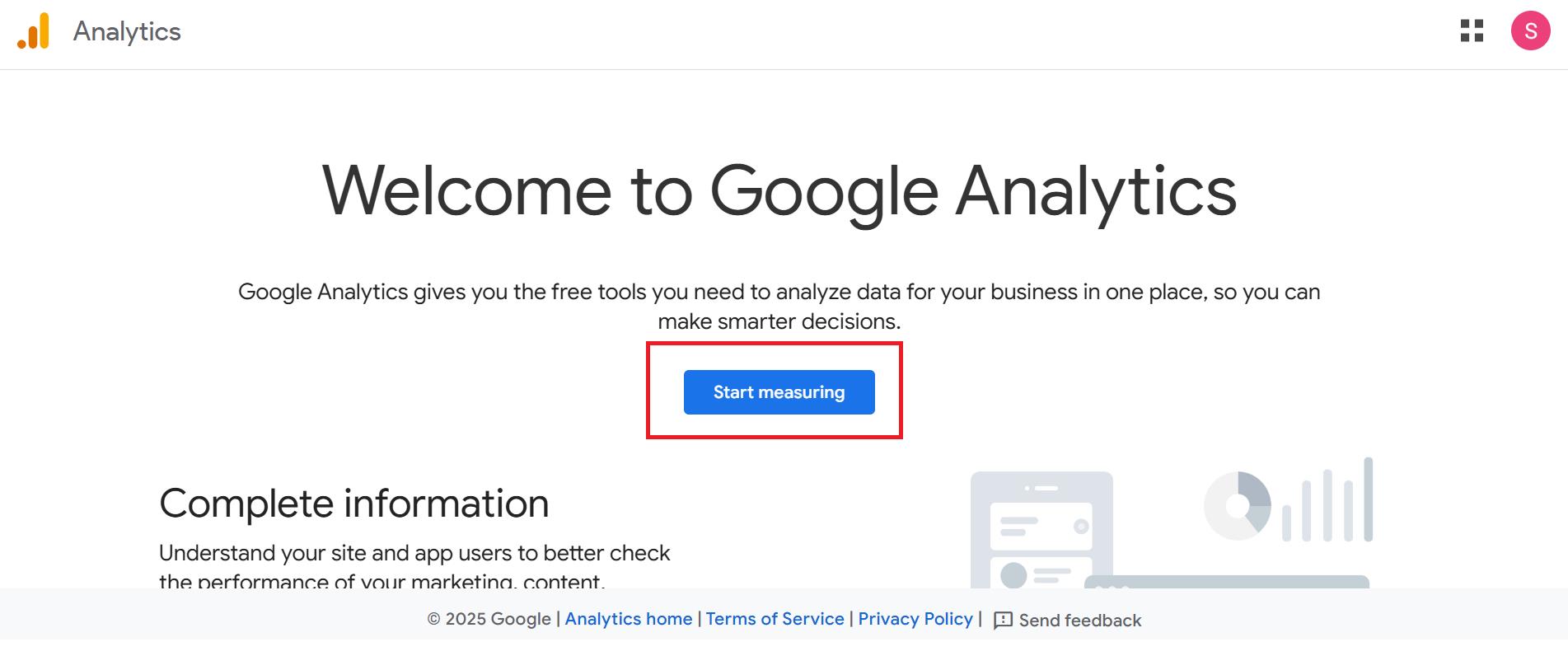The image size is (1568, 656).
Task: Select the blue Start measuring button
Action: tap(779, 392)
